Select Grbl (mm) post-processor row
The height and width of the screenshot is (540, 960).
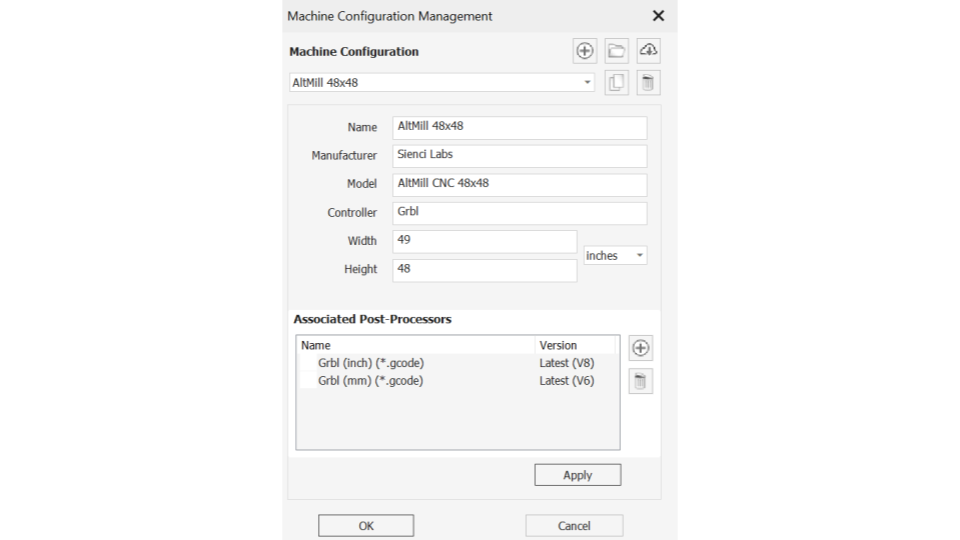pyautogui.click(x=457, y=381)
